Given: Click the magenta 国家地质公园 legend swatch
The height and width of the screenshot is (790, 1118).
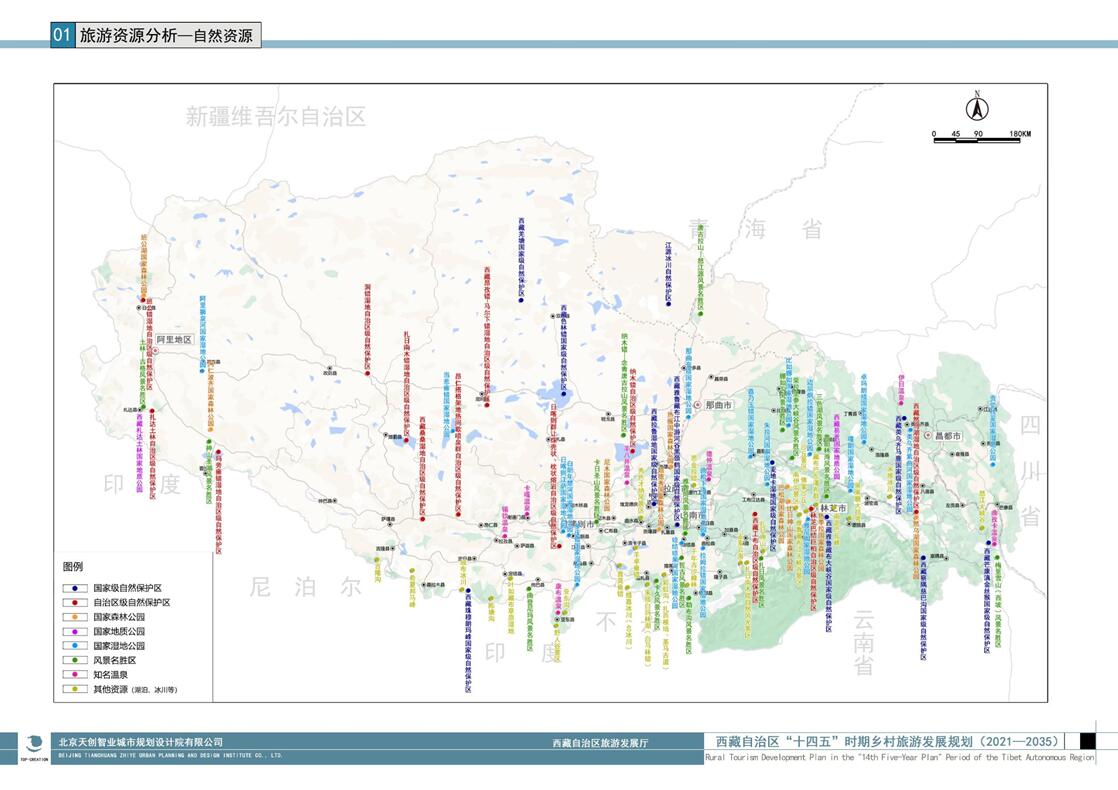Looking at the screenshot, I should pyautogui.click(x=73, y=632).
